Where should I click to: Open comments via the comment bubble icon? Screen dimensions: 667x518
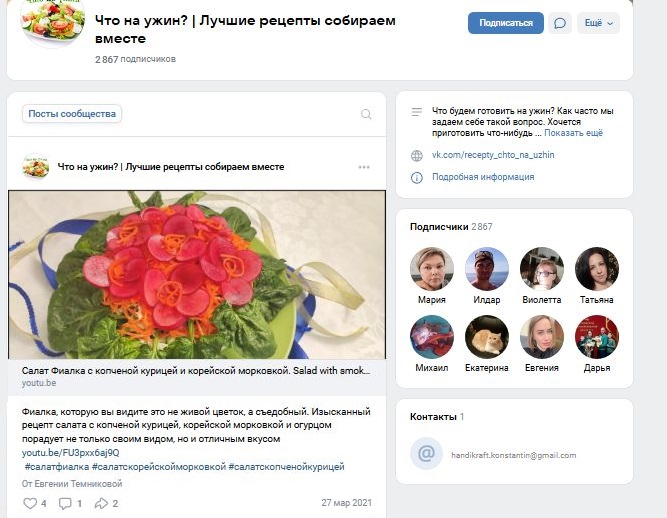[65, 503]
